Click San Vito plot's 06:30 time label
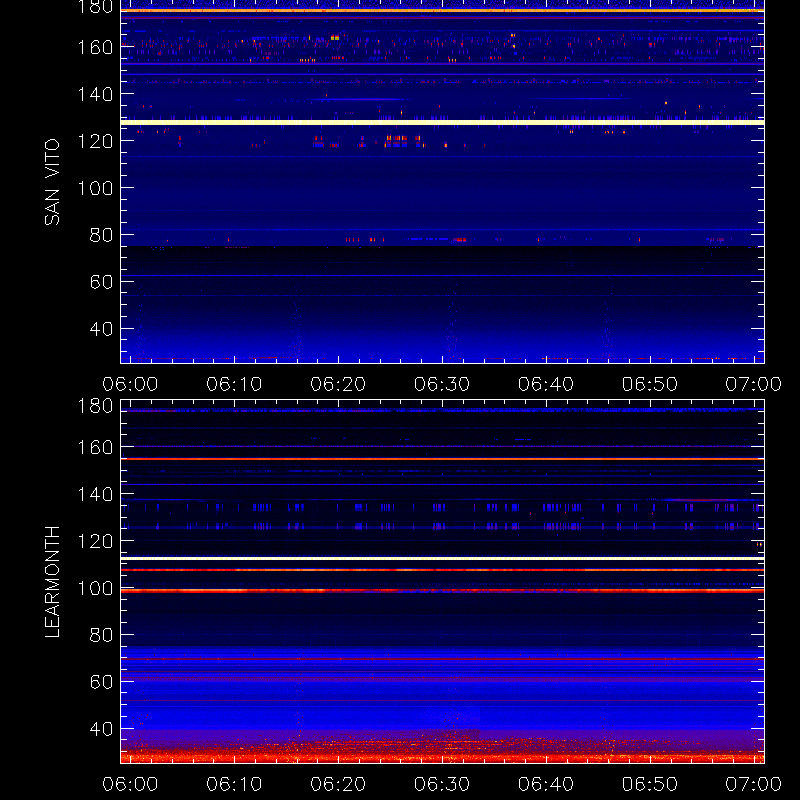 tap(442, 384)
